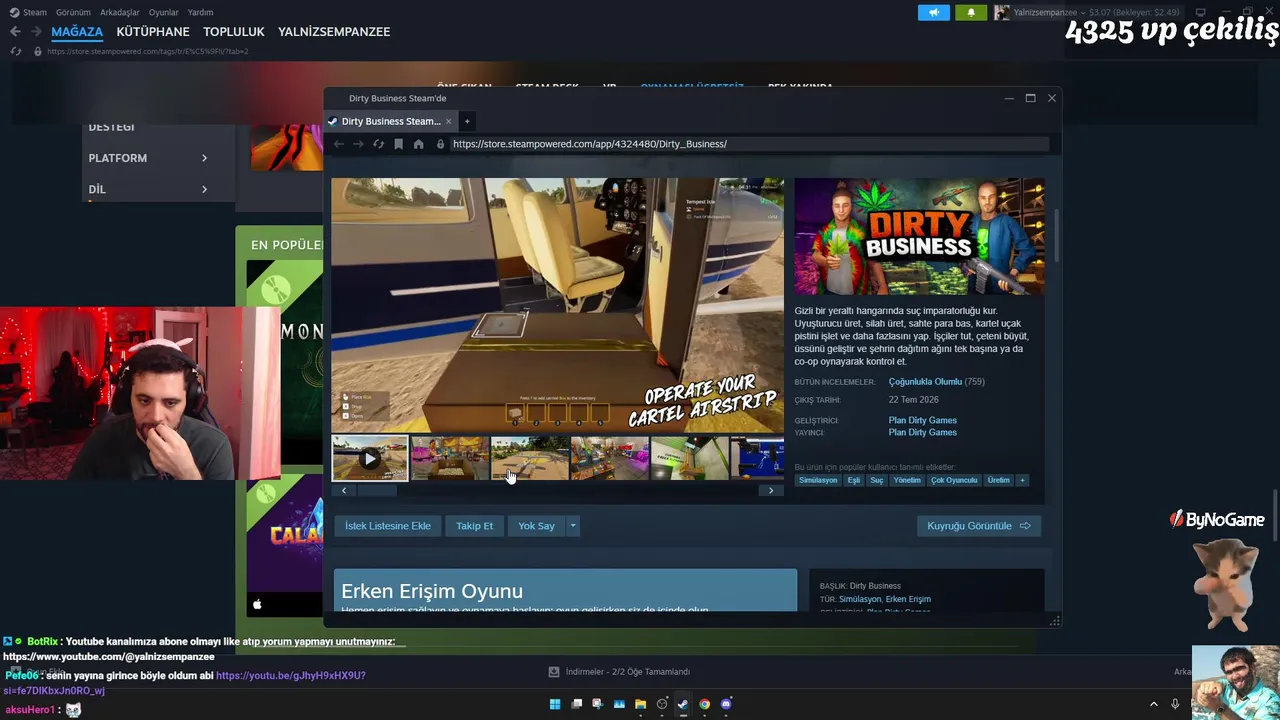Expand the Yok Say dropdown arrow
This screenshot has width=1280, height=720.
pos(573,526)
